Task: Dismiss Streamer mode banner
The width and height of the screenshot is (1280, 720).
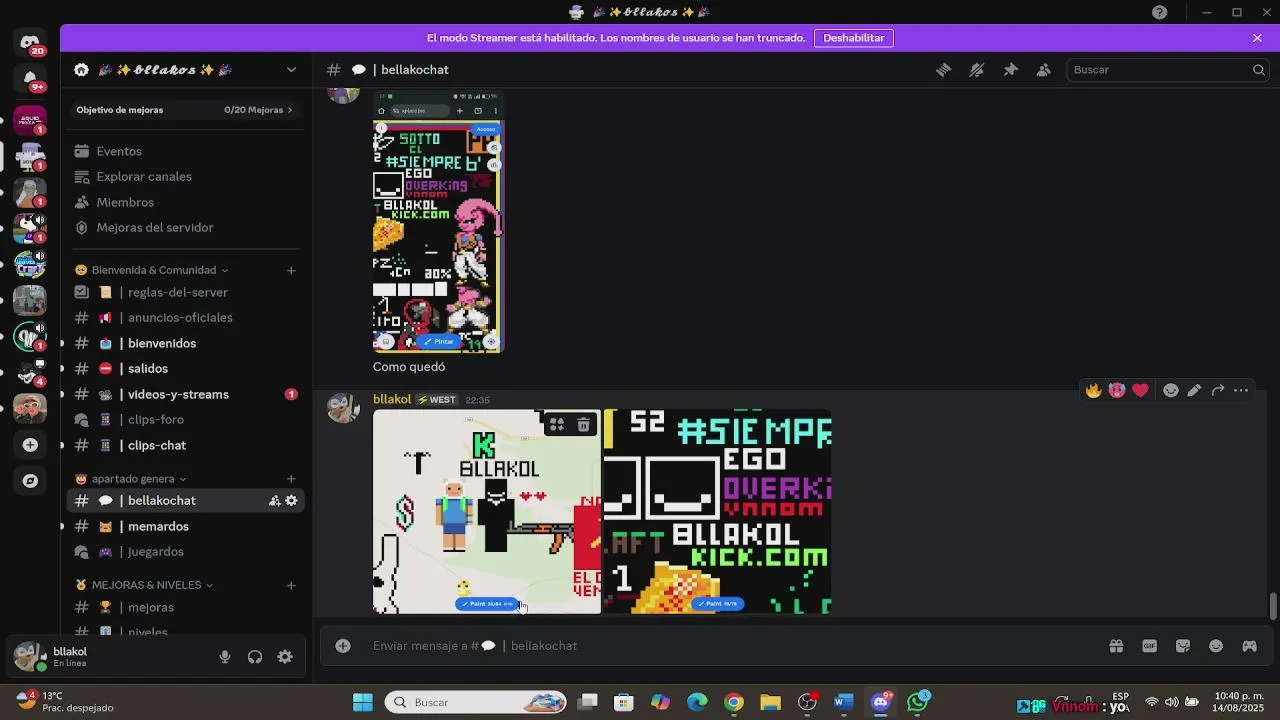Action: click(1257, 38)
